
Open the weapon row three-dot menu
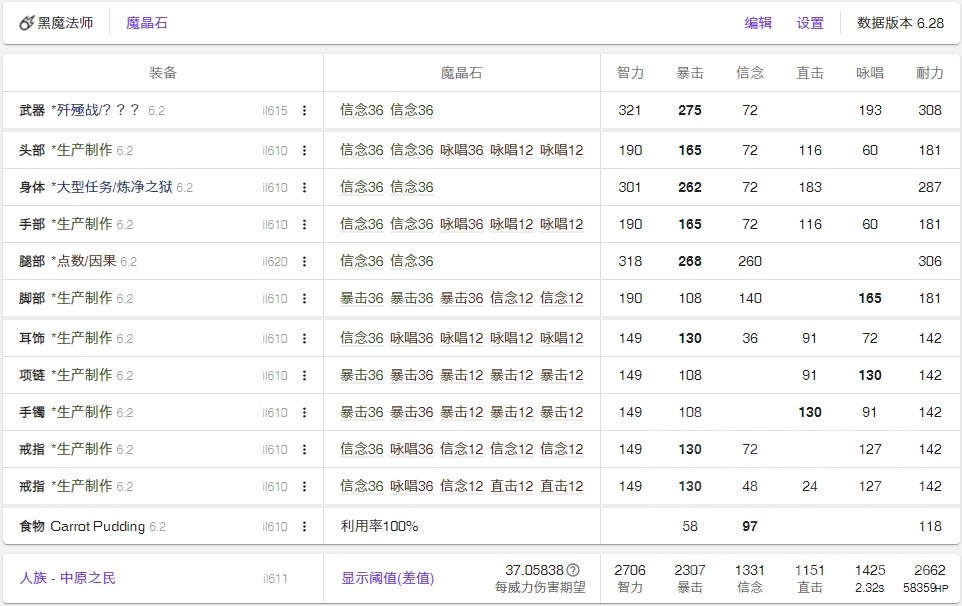(x=305, y=111)
